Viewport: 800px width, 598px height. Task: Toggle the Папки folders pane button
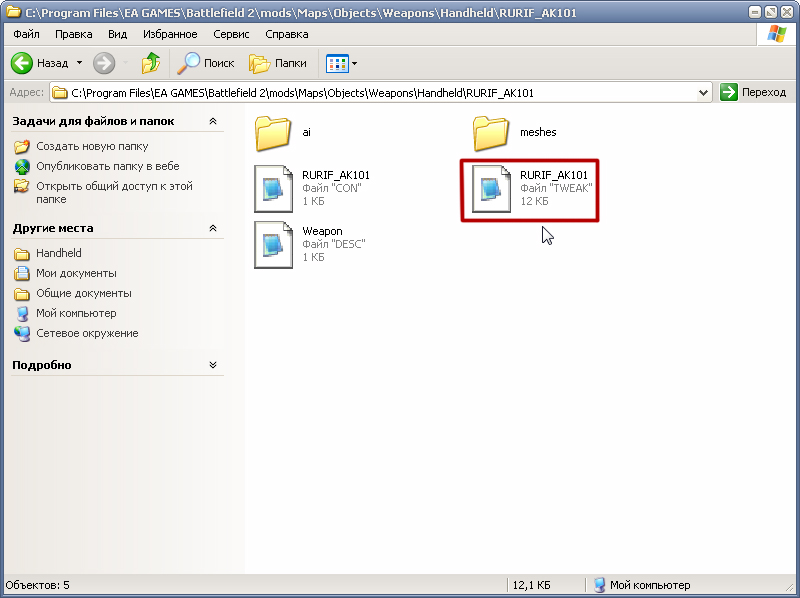point(278,63)
